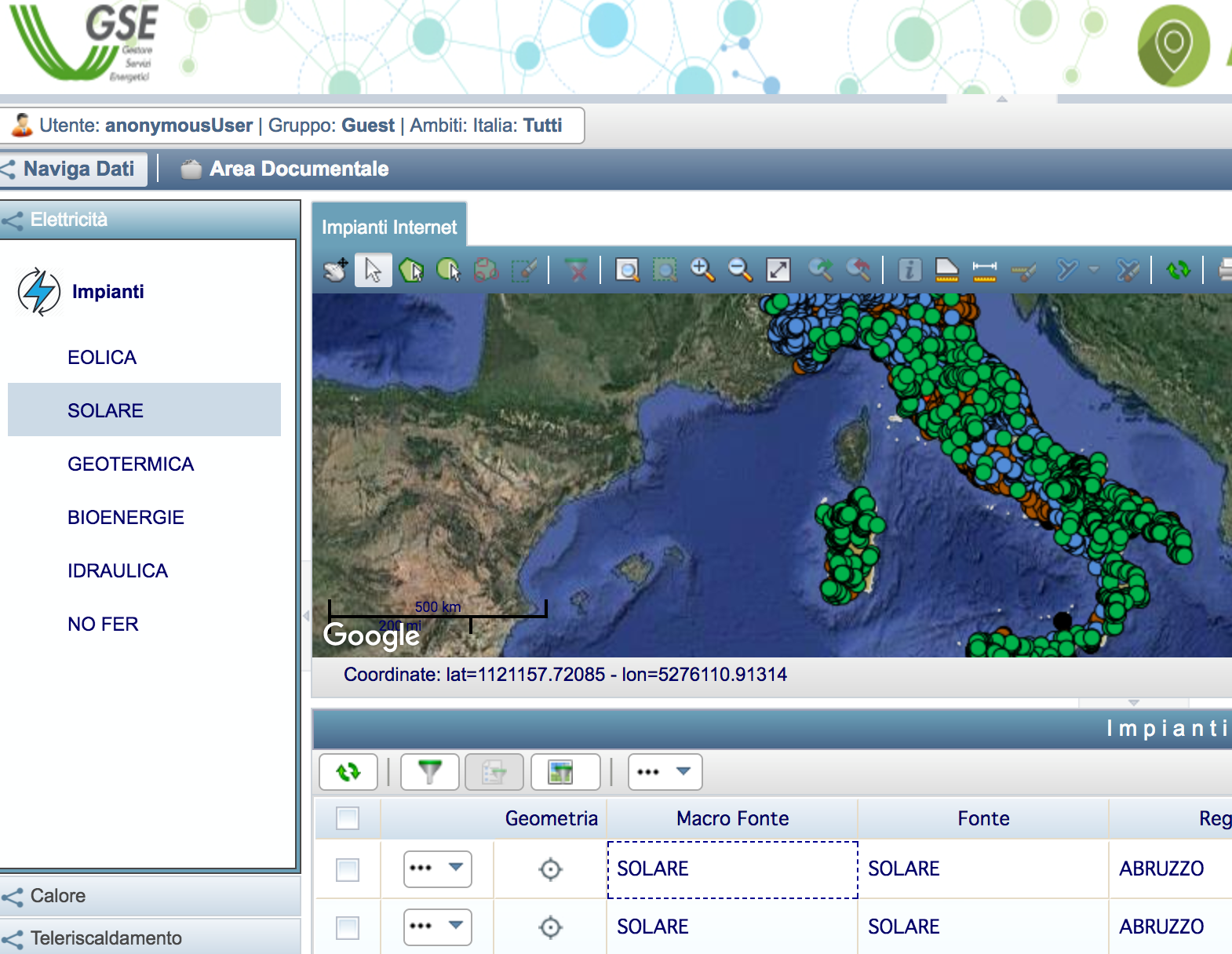The image size is (1232, 954).
Task: Open the first row actions dropdown
Action: pyautogui.click(x=437, y=869)
